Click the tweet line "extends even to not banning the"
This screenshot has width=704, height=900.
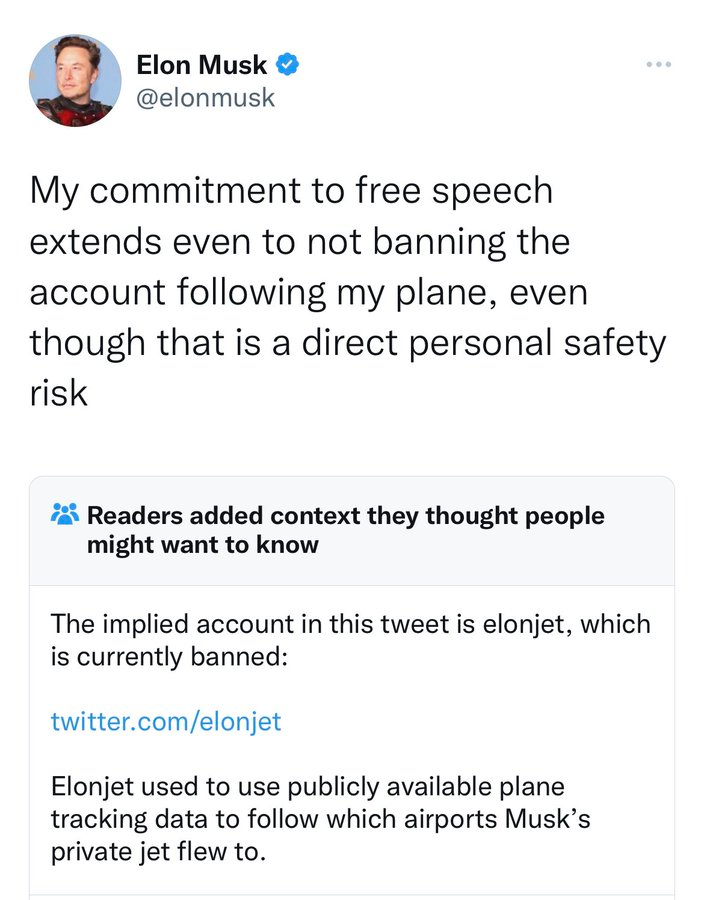pyautogui.click(x=299, y=242)
